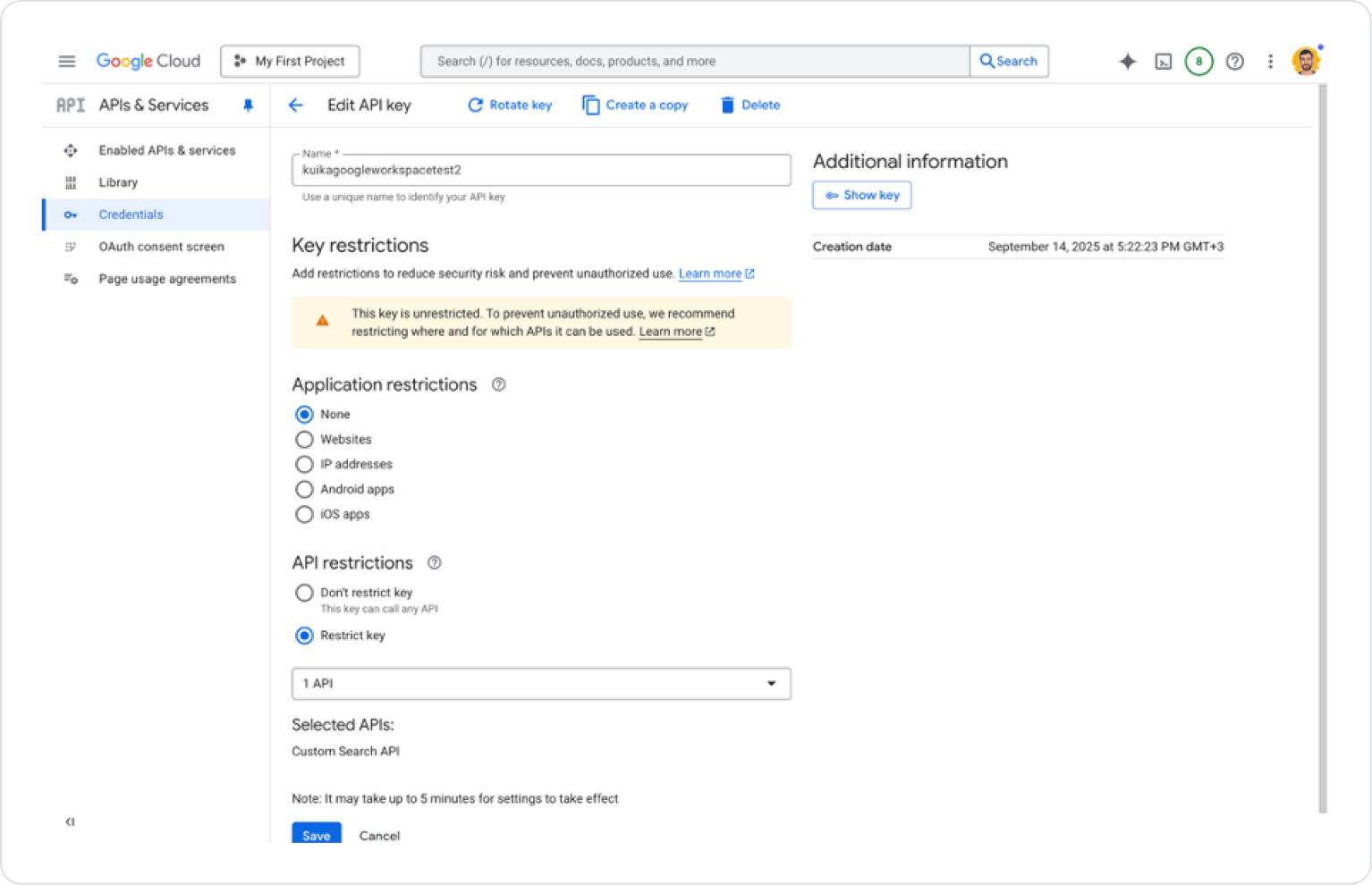Screen dimensions: 1372x885
Task: Open the hamburger navigation menu
Action: [67, 62]
